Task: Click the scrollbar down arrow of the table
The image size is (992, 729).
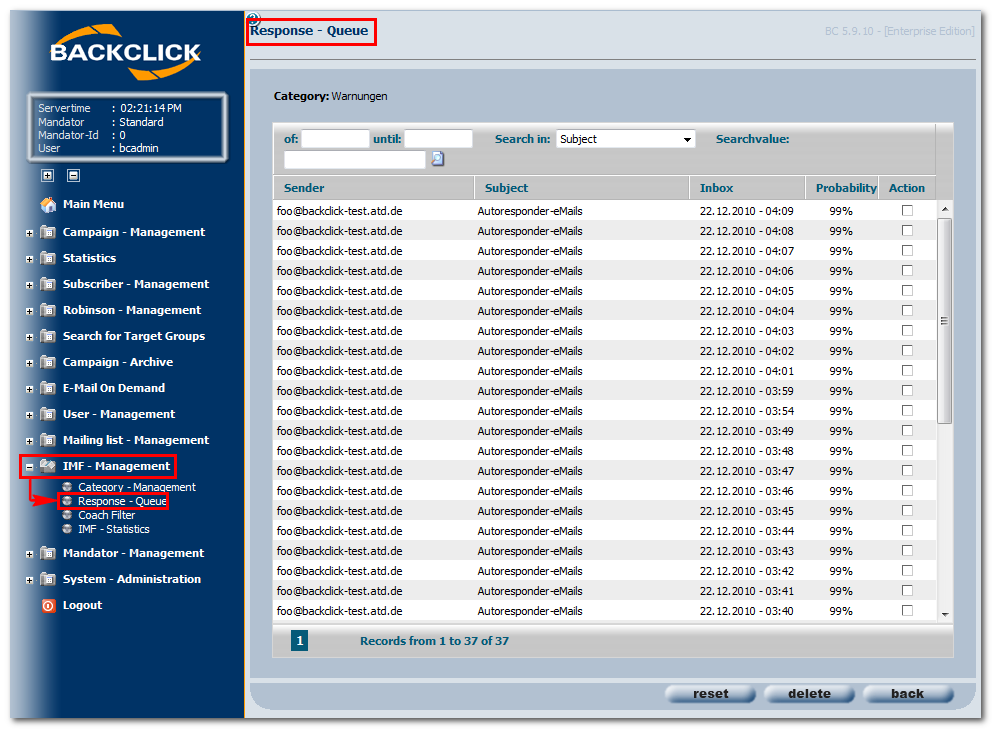Action: (x=945, y=614)
